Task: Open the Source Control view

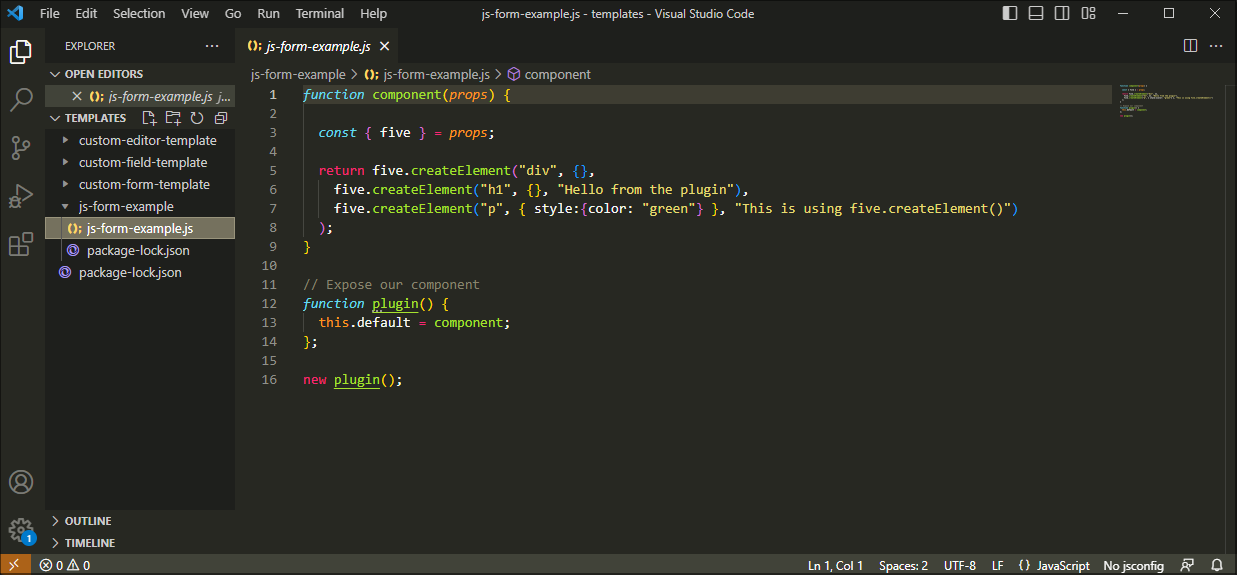Action: (x=21, y=148)
